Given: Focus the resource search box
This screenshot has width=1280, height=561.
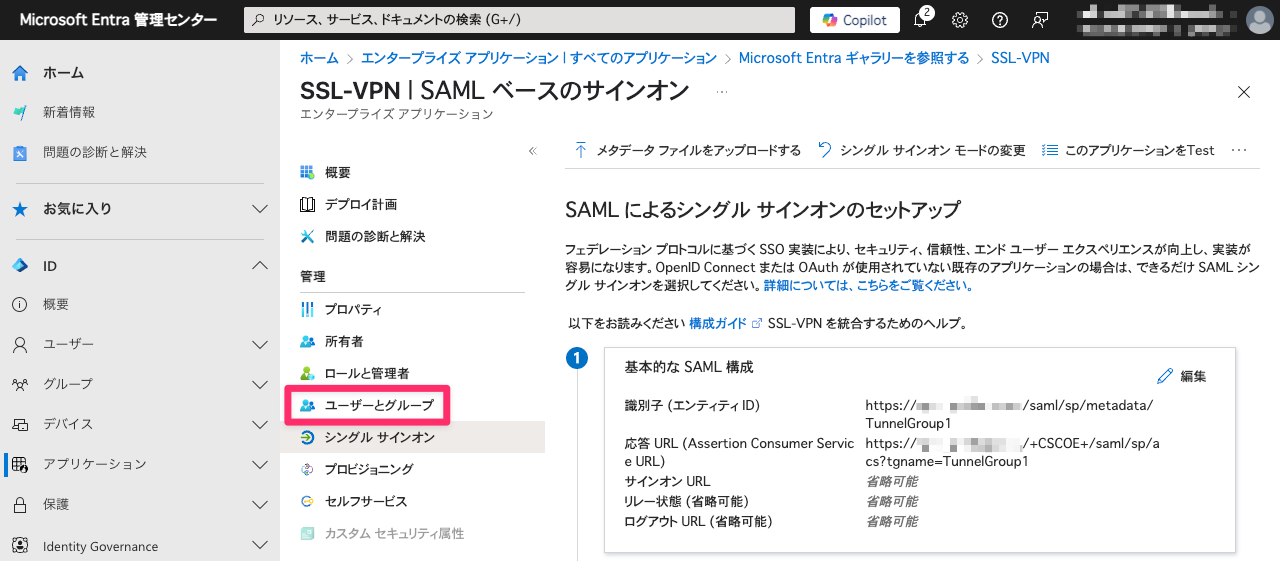Looking at the screenshot, I should coord(520,20).
